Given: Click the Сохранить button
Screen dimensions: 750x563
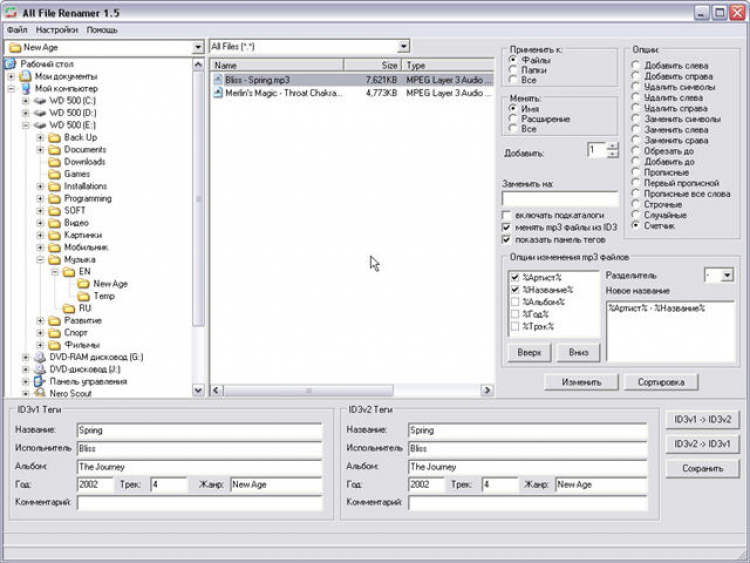Looking at the screenshot, I should [703, 468].
